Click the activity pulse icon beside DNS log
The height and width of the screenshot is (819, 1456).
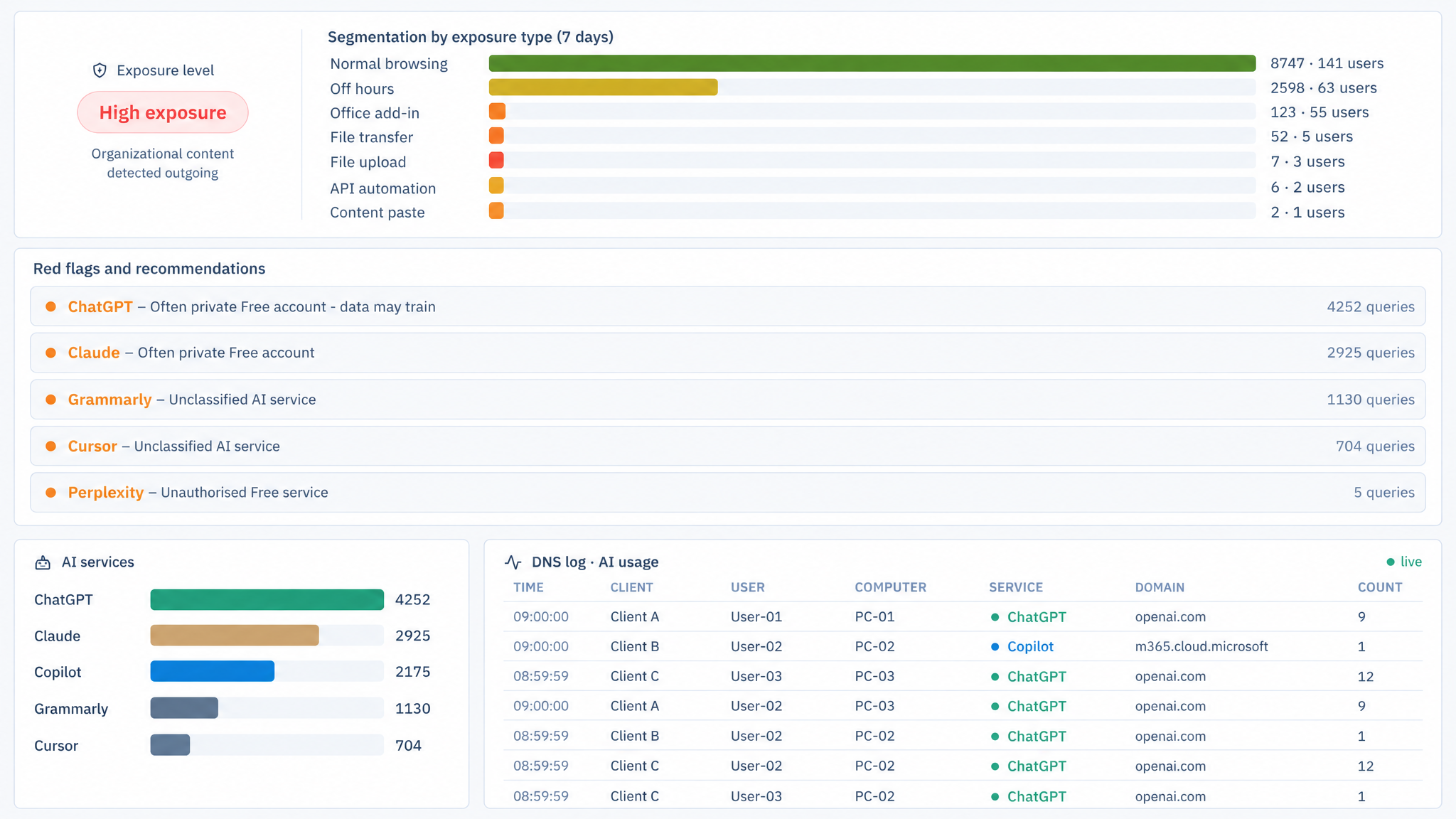pyautogui.click(x=513, y=562)
